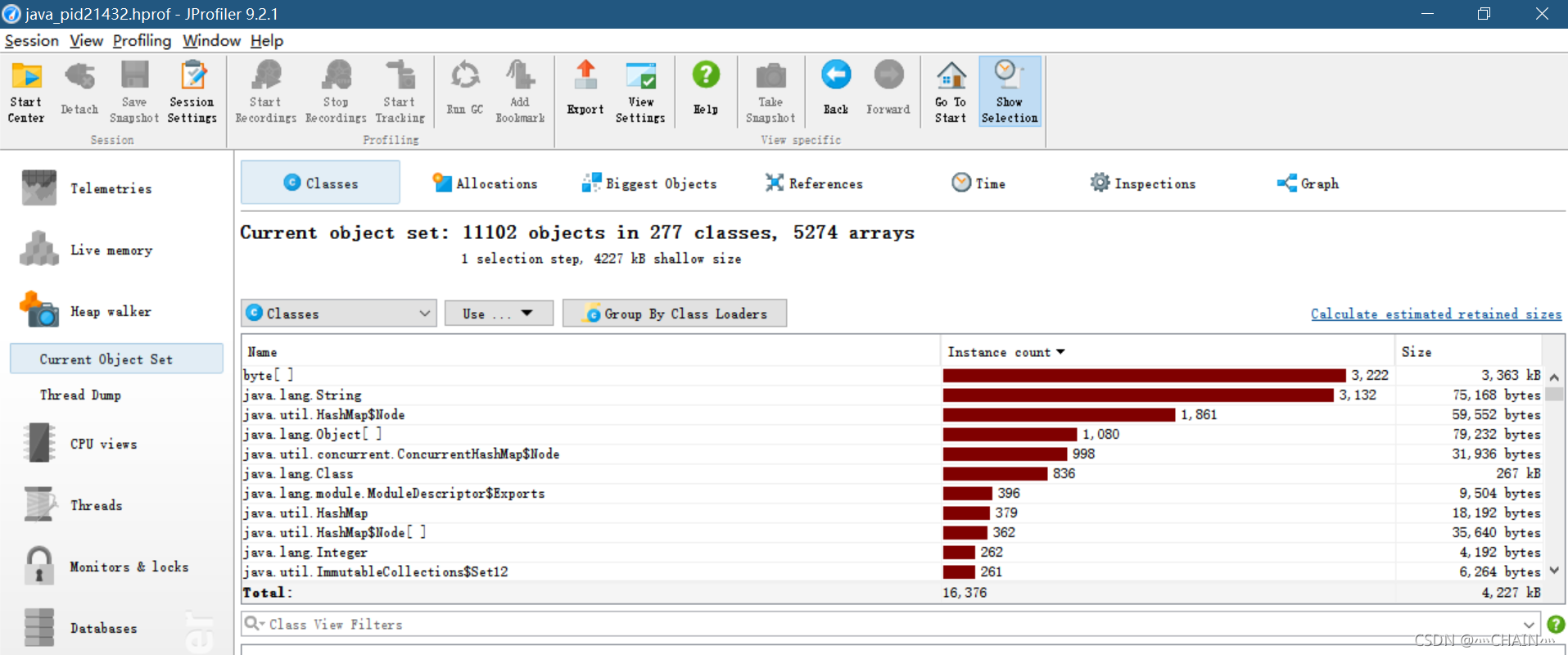Select the java.lang.Integer row
Screen dimensions: 1568x655
(892, 552)
